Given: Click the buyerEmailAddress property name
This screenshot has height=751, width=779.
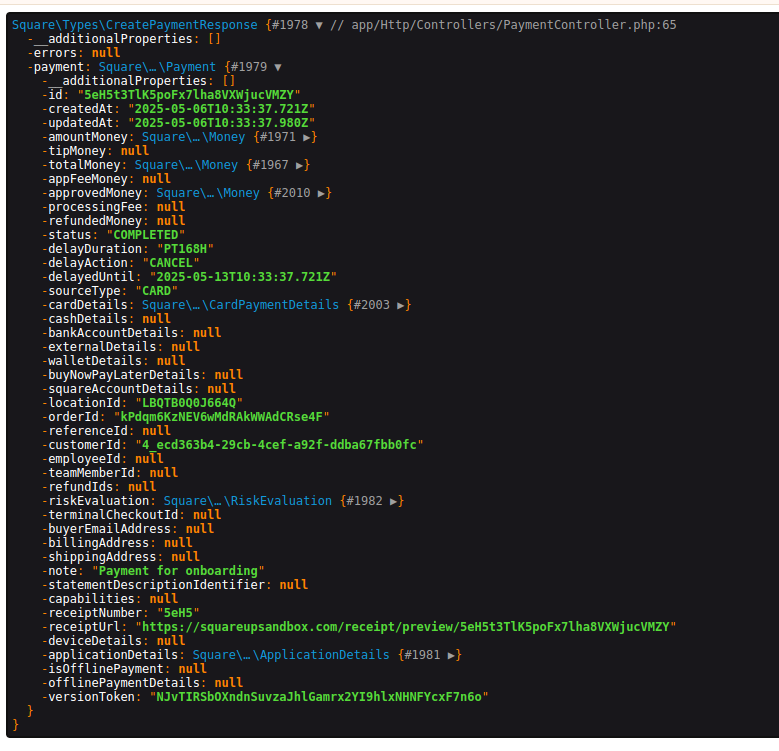Looking at the screenshot, I should (109, 529).
